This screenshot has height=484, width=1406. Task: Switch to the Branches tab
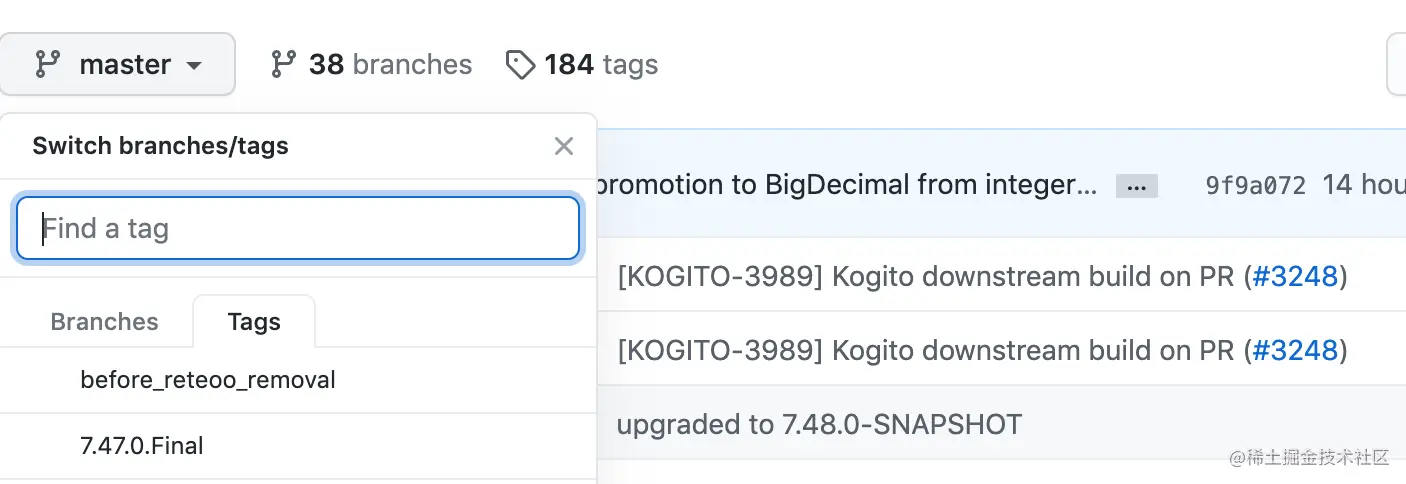tap(104, 322)
